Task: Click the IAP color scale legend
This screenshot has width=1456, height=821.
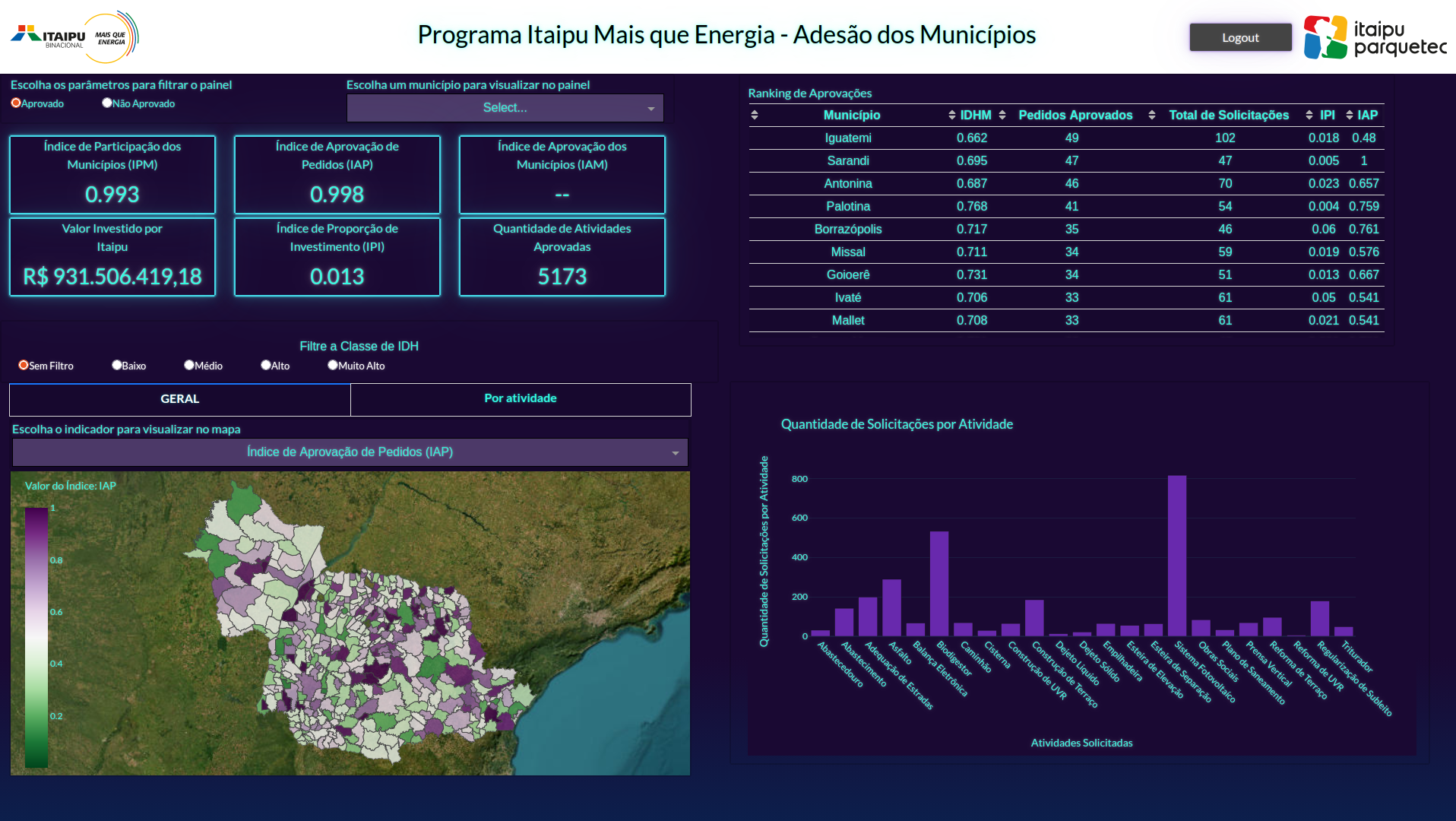Action: click(x=36, y=639)
